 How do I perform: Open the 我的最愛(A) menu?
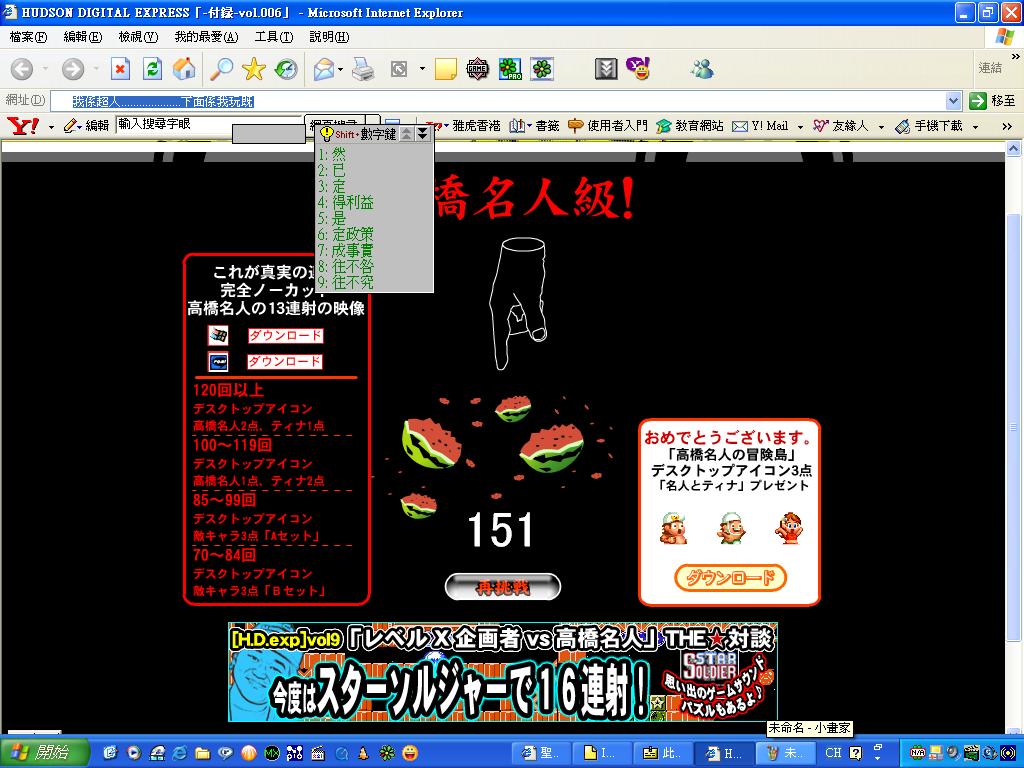206,37
